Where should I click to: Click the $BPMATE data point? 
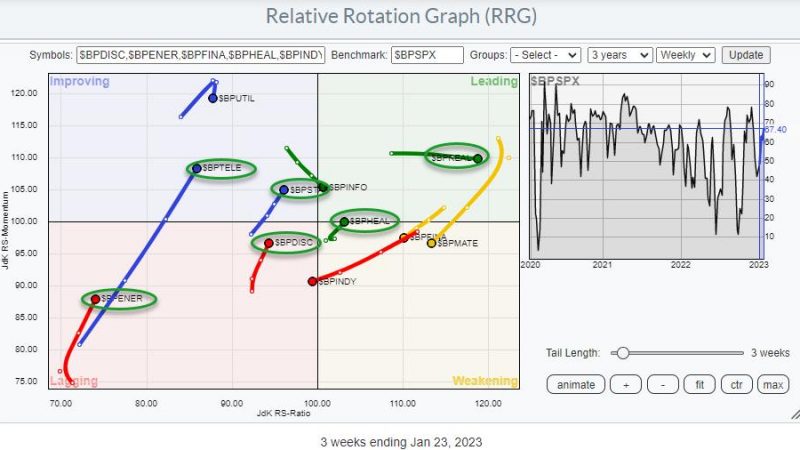point(432,243)
